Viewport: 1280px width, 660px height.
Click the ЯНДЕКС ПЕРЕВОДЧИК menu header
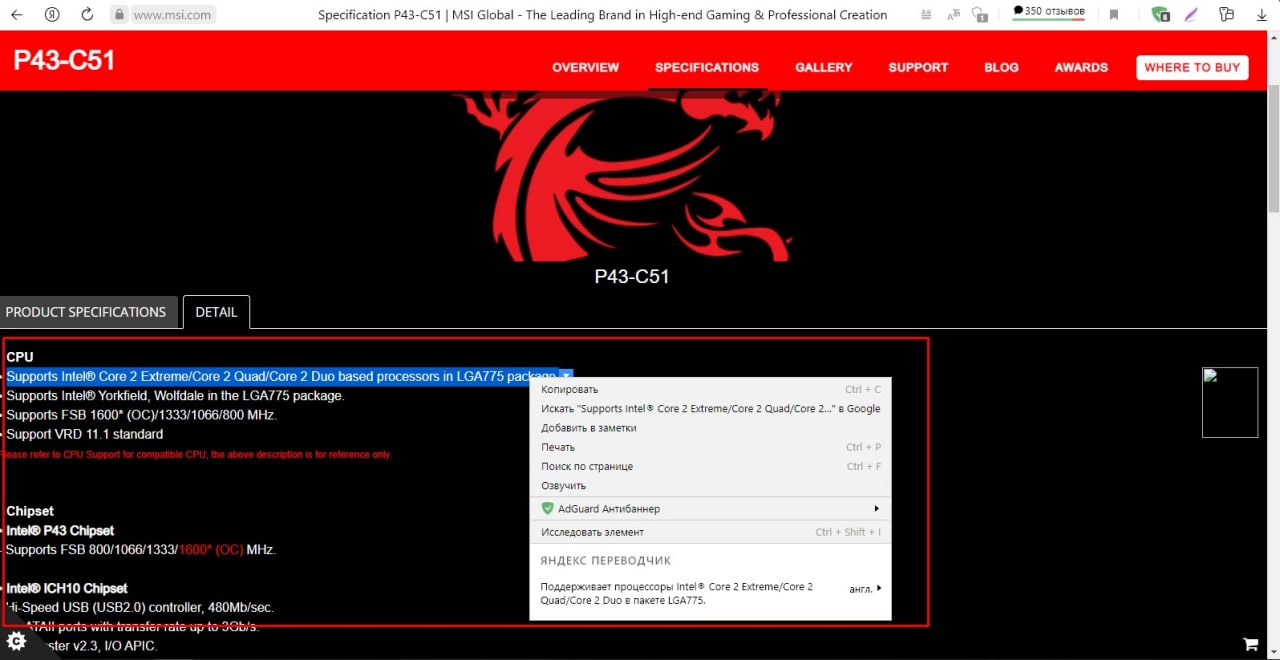(x=606, y=561)
